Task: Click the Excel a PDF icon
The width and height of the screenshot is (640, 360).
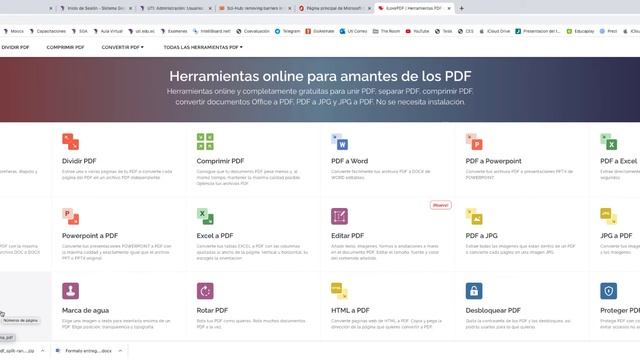Action: [x=205, y=216]
